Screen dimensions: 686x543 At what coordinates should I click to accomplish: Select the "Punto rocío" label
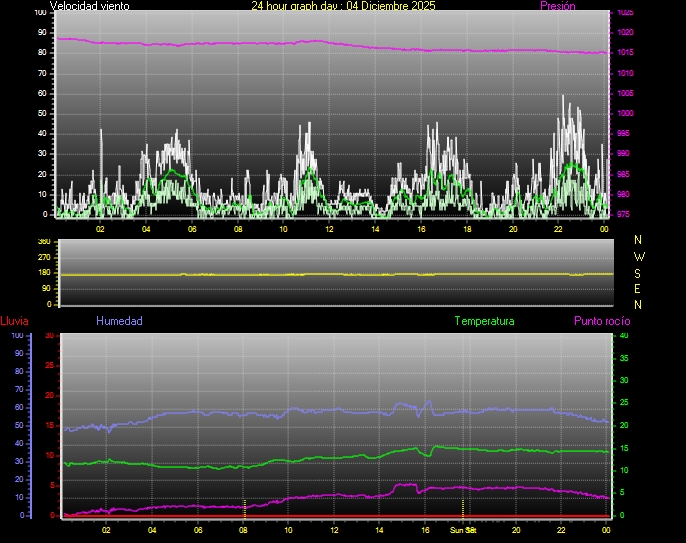(602, 321)
